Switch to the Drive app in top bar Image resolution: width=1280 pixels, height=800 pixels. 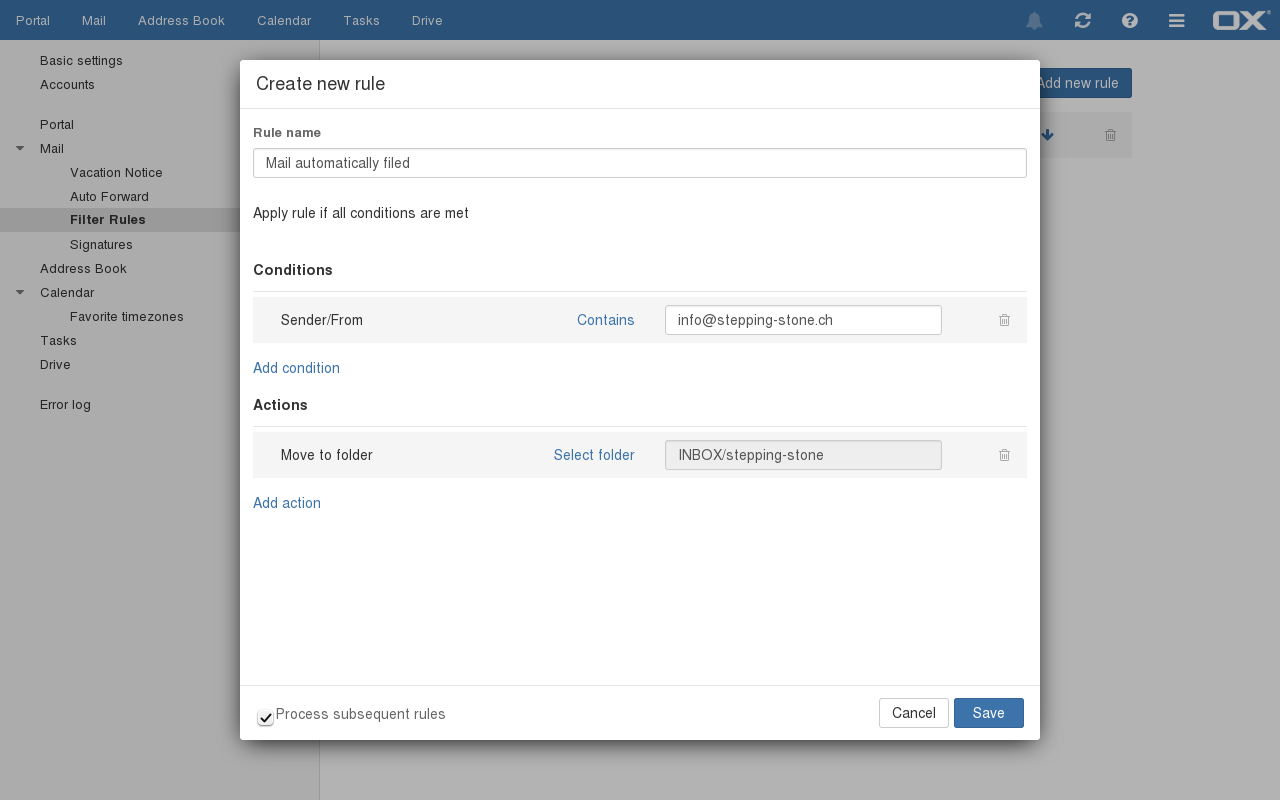[x=427, y=20]
